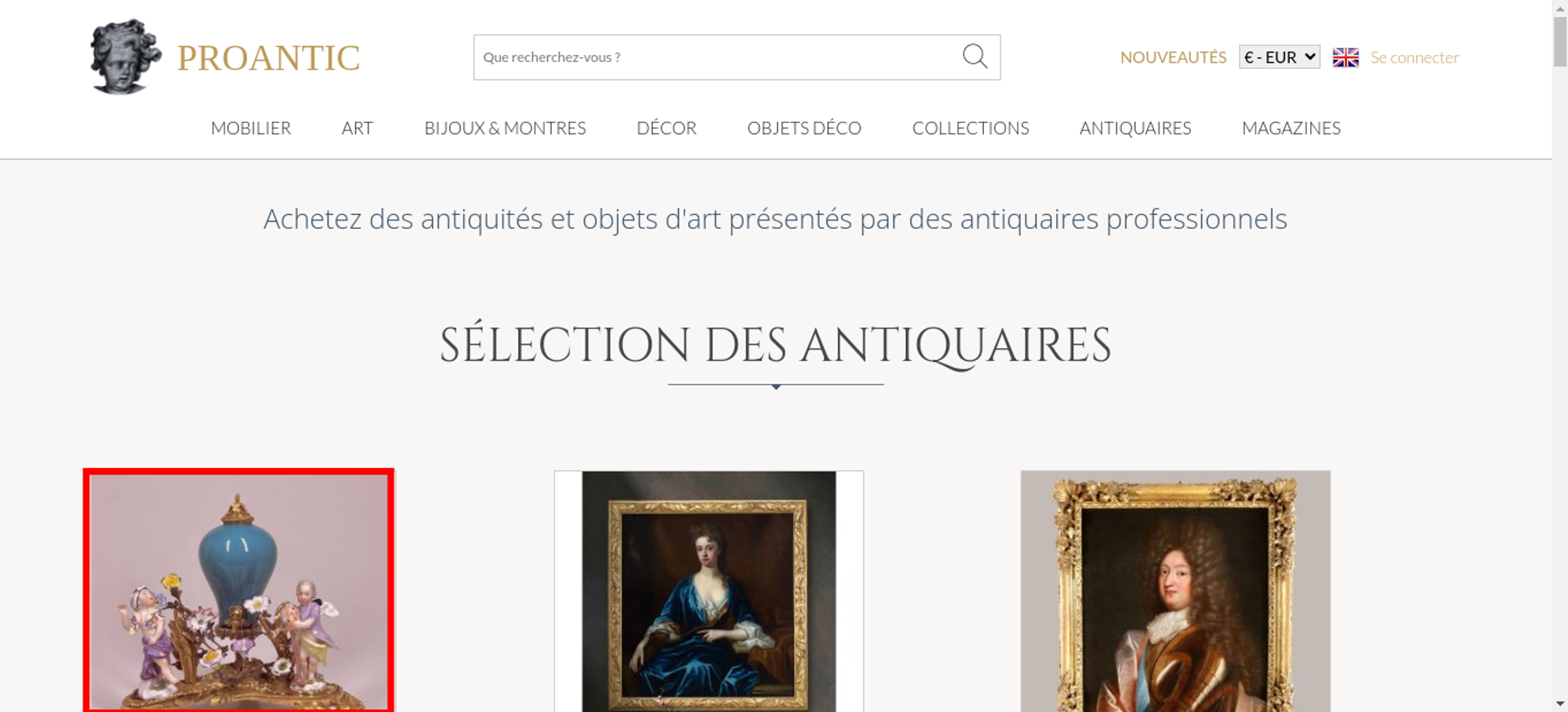
Task: Open the NOUVEAUTÉS link
Action: (x=1173, y=57)
